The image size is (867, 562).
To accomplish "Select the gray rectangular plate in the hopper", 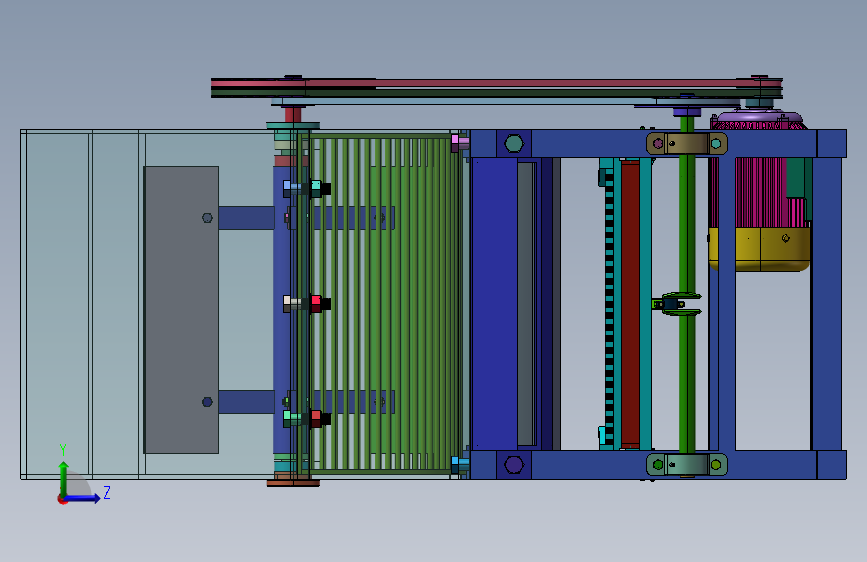I will 181,310.
